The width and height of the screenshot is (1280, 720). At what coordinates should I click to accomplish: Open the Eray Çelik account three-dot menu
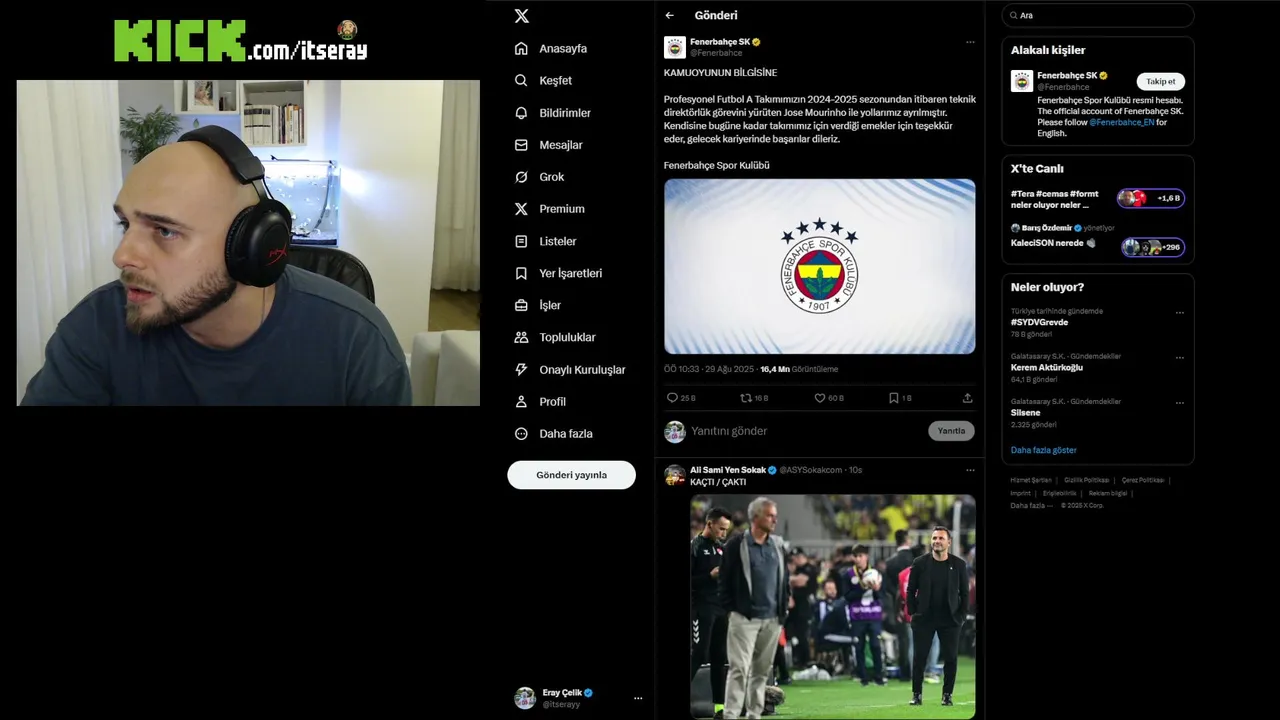point(638,698)
